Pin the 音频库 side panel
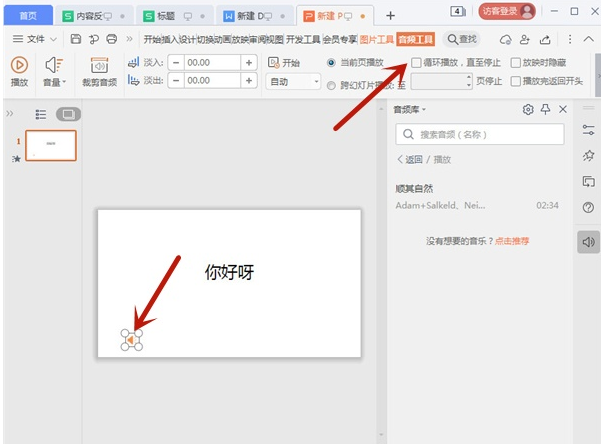 (x=545, y=109)
